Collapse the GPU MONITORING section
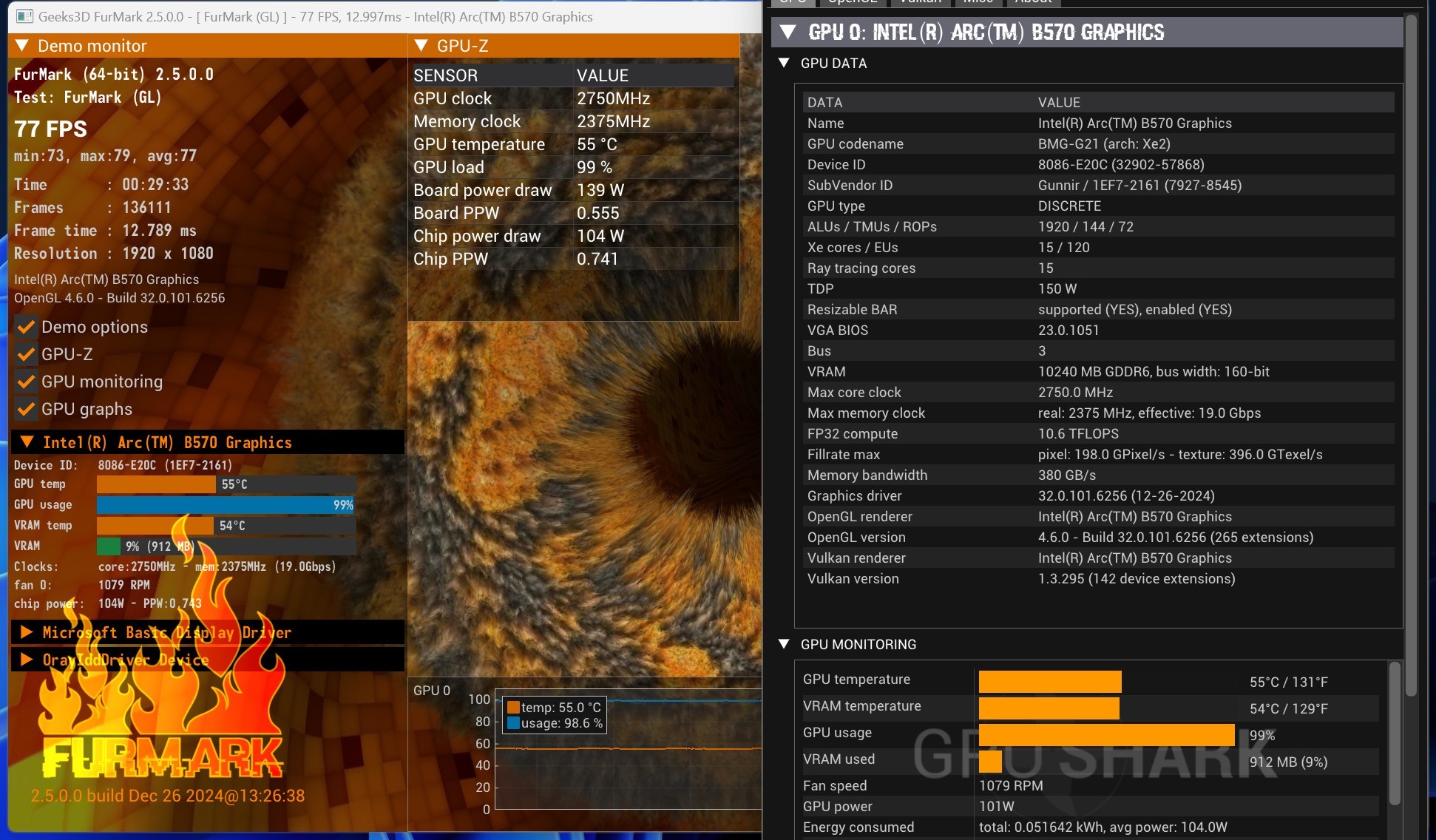 (784, 644)
